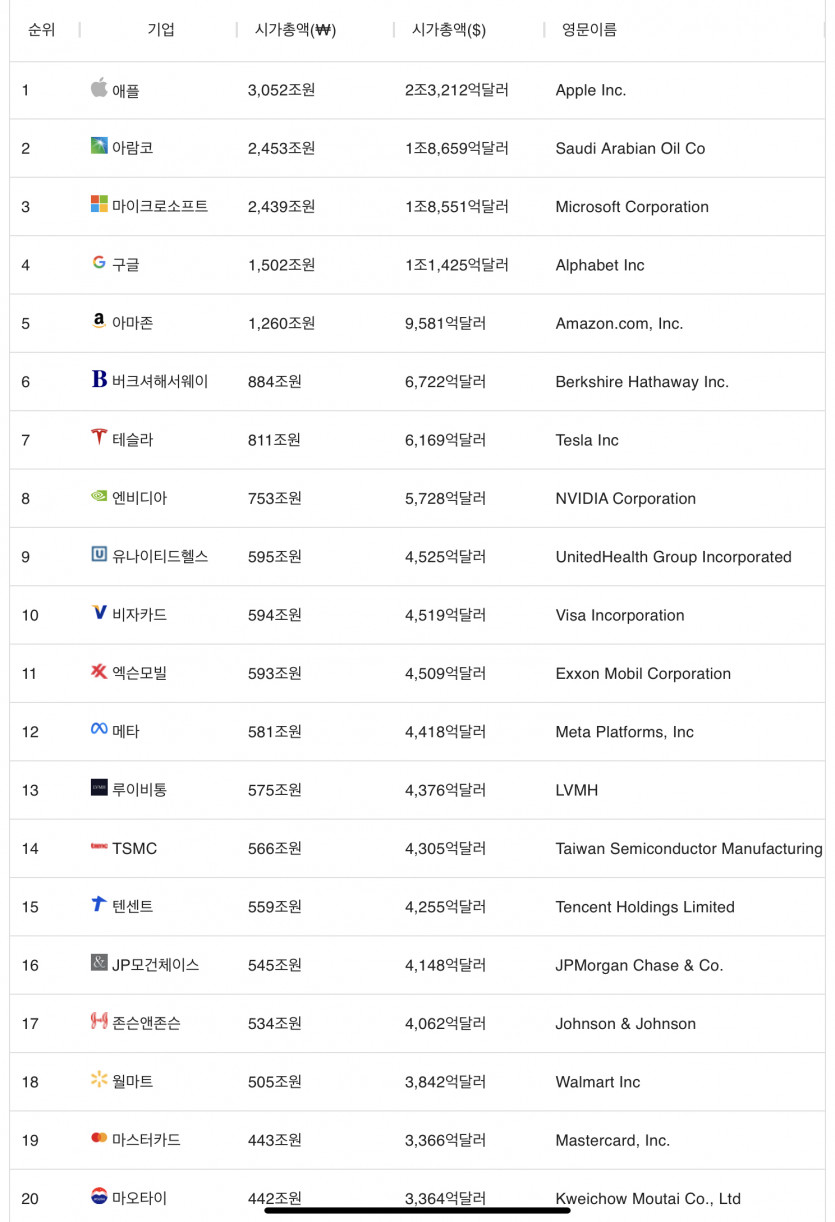
Task: Select the Microsoft four-color logo
Action: click(x=99, y=204)
